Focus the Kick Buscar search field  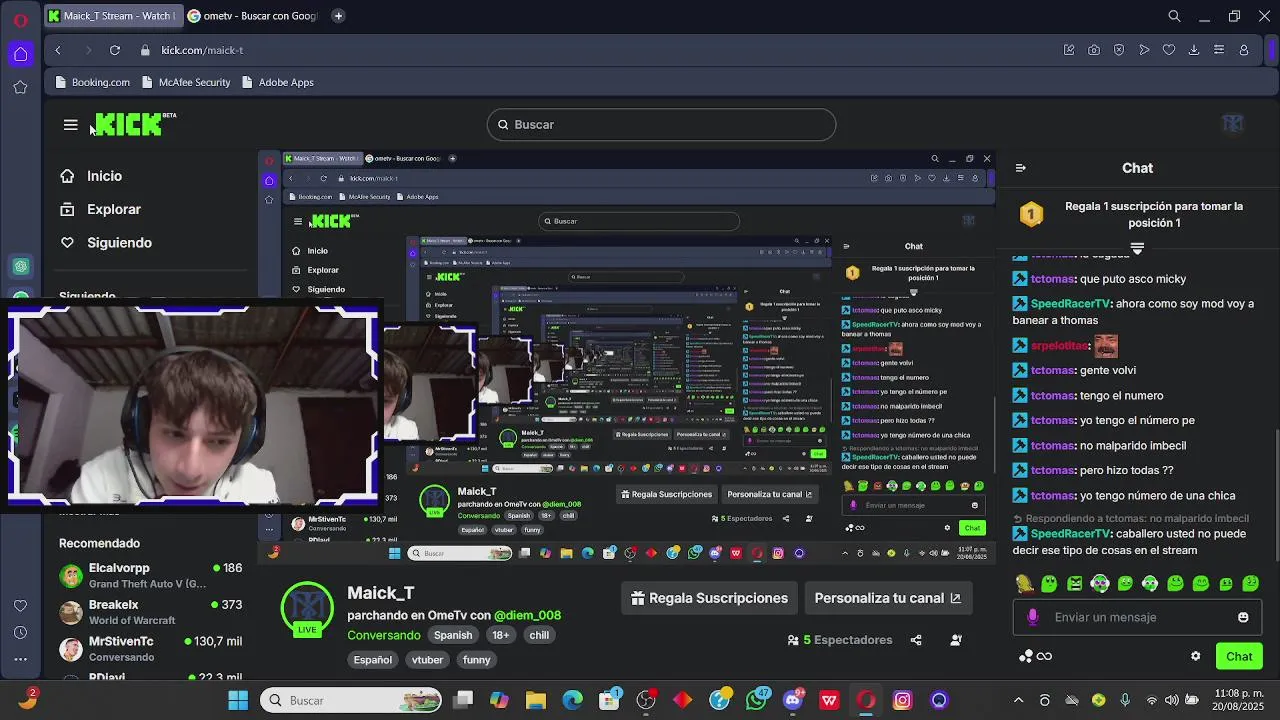[661, 124]
